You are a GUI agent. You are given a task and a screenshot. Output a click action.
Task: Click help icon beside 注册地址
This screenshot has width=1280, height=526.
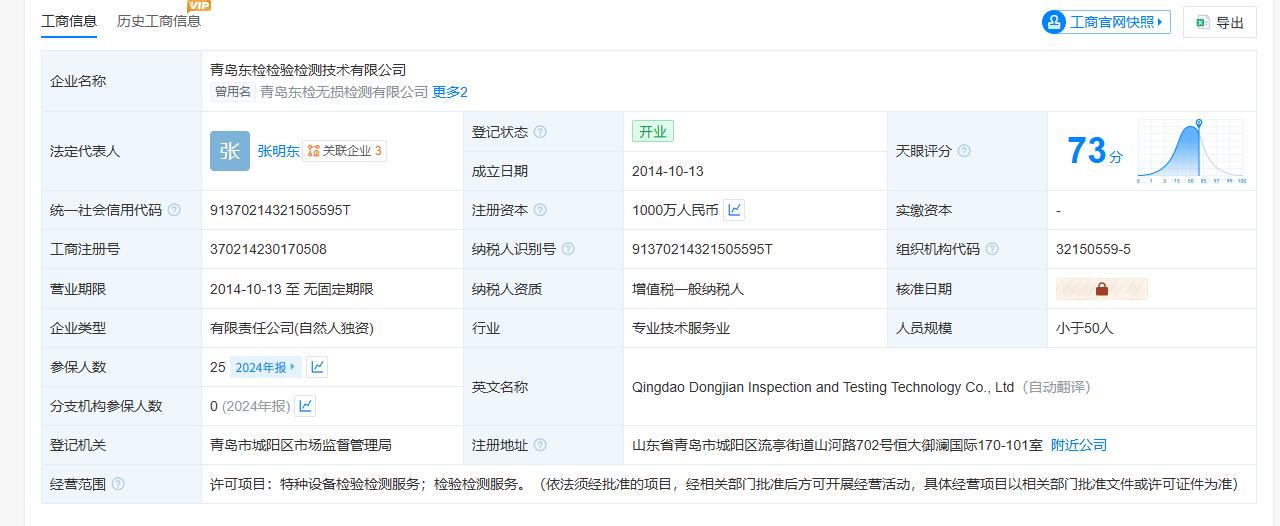click(540, 445)
